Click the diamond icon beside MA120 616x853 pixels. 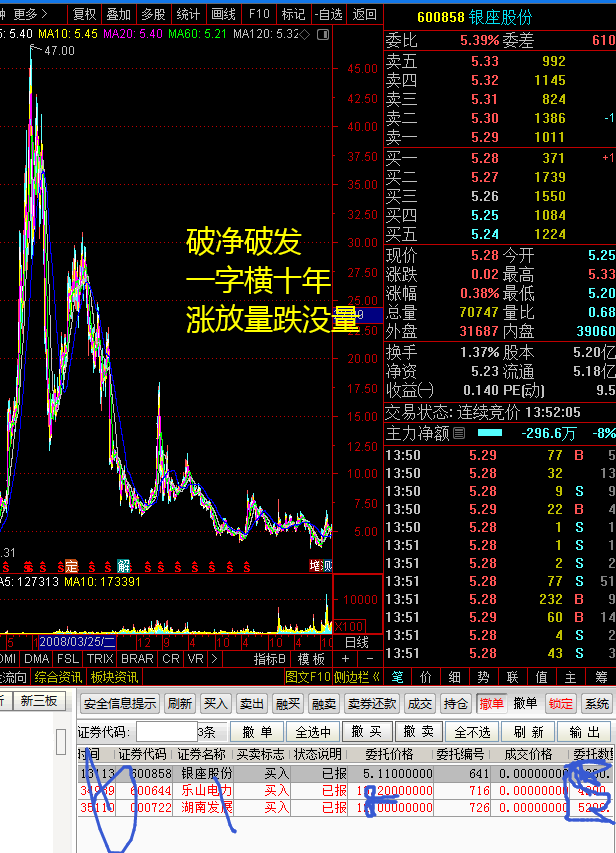[305, 34]
